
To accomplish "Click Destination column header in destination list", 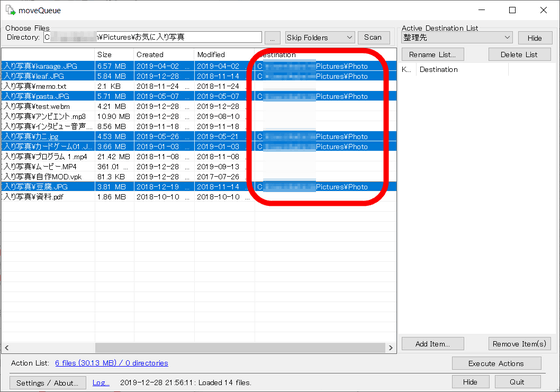I will (462, 70).
